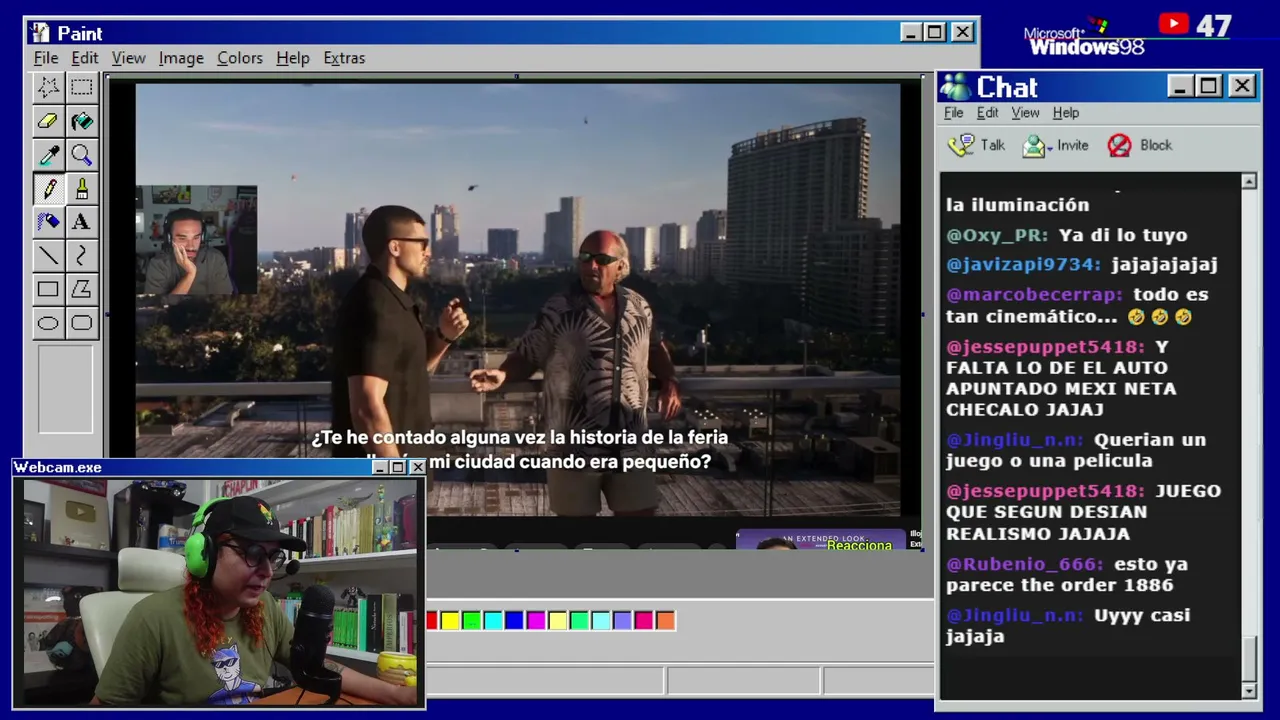Open the Edit menu in Chat window
Screen dimensions: 1280x720
pyautogui.click(x=988, y=113)
